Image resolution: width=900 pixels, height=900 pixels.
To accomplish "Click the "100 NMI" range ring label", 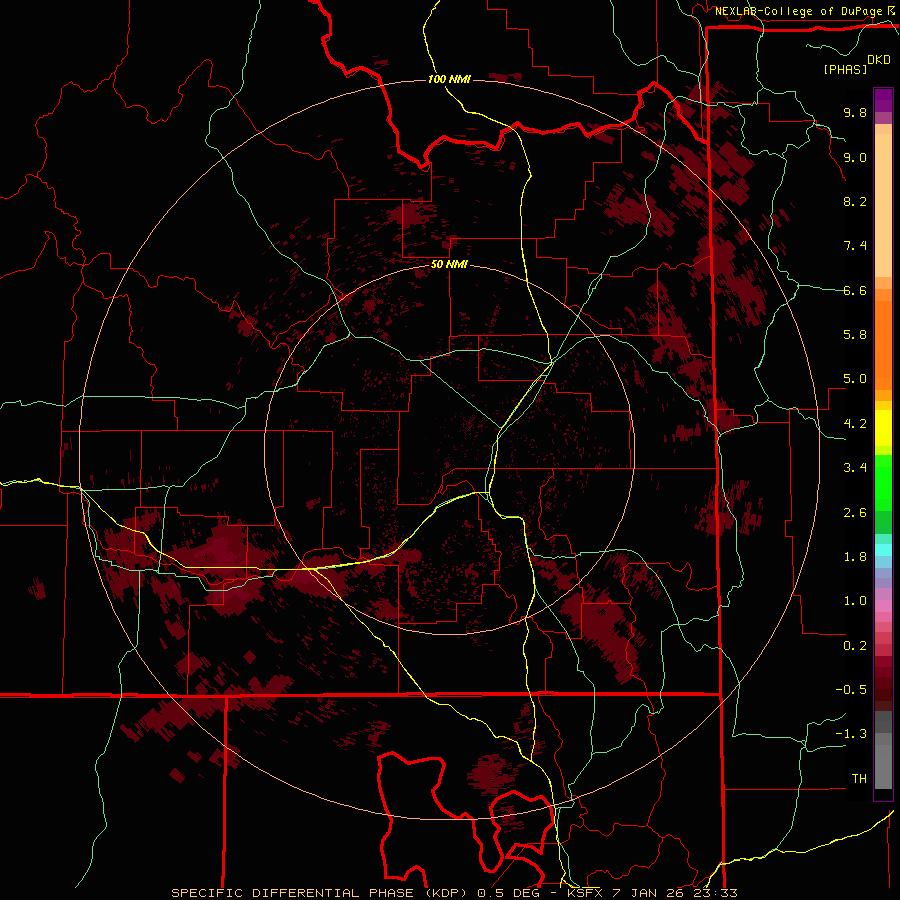I will (449, 79).
